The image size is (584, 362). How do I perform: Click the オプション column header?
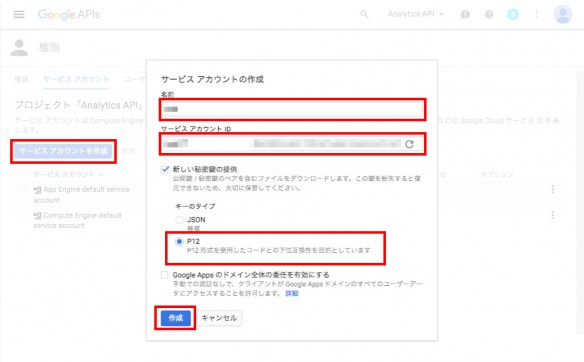click(x=496, y=174)
